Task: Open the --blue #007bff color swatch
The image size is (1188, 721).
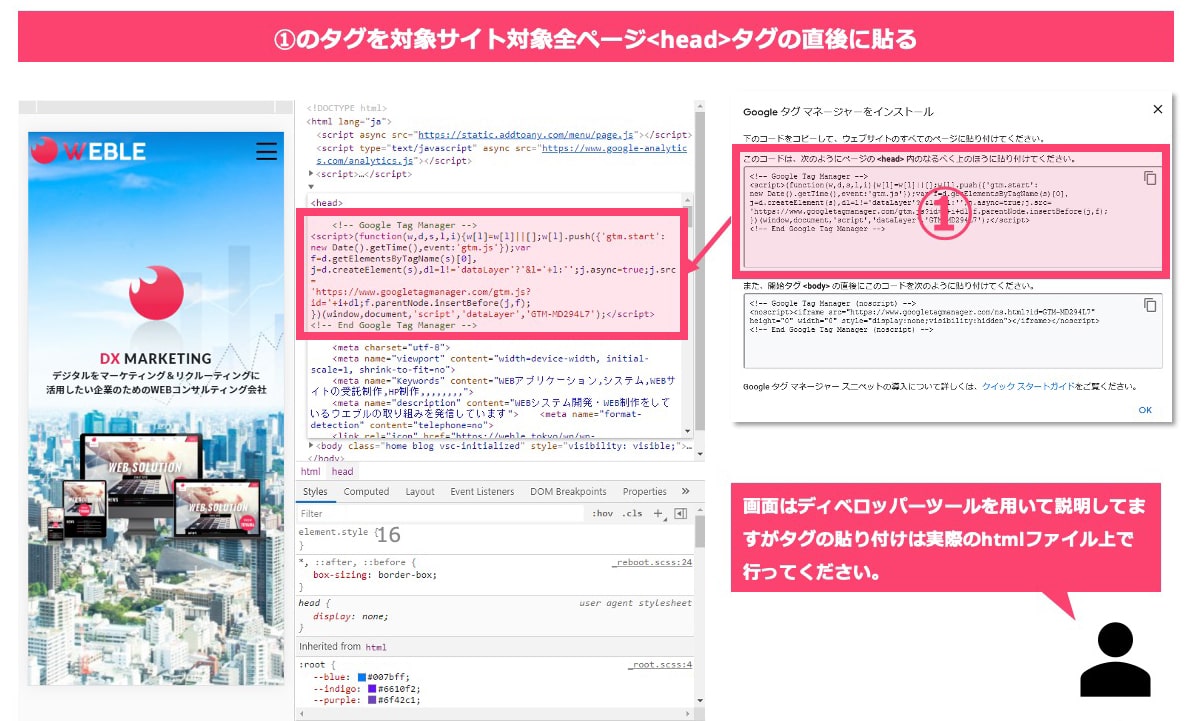Action: (x=361, y=677)
